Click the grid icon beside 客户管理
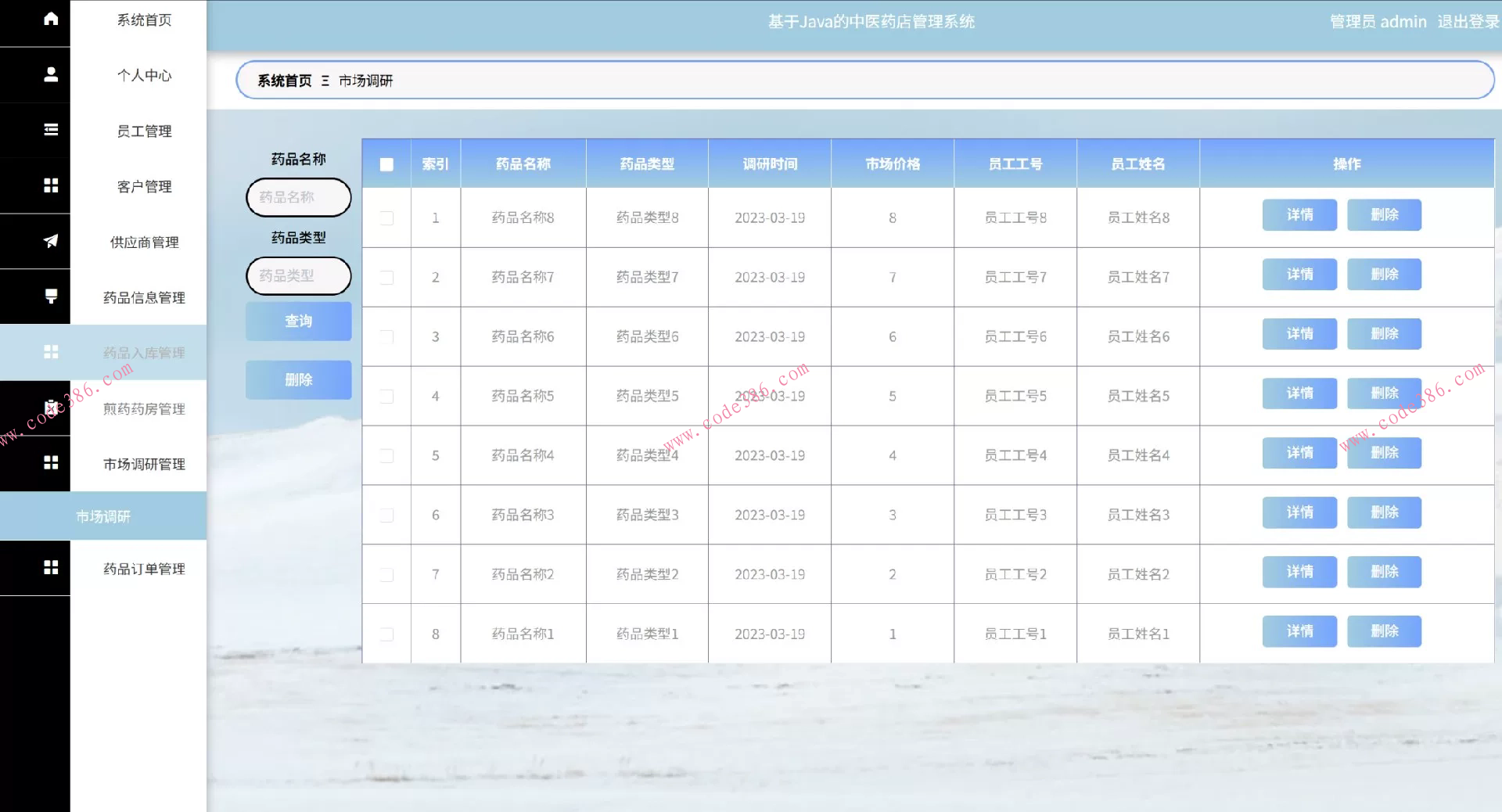This screenshot has height=812, width=1502. pos(51,185)
